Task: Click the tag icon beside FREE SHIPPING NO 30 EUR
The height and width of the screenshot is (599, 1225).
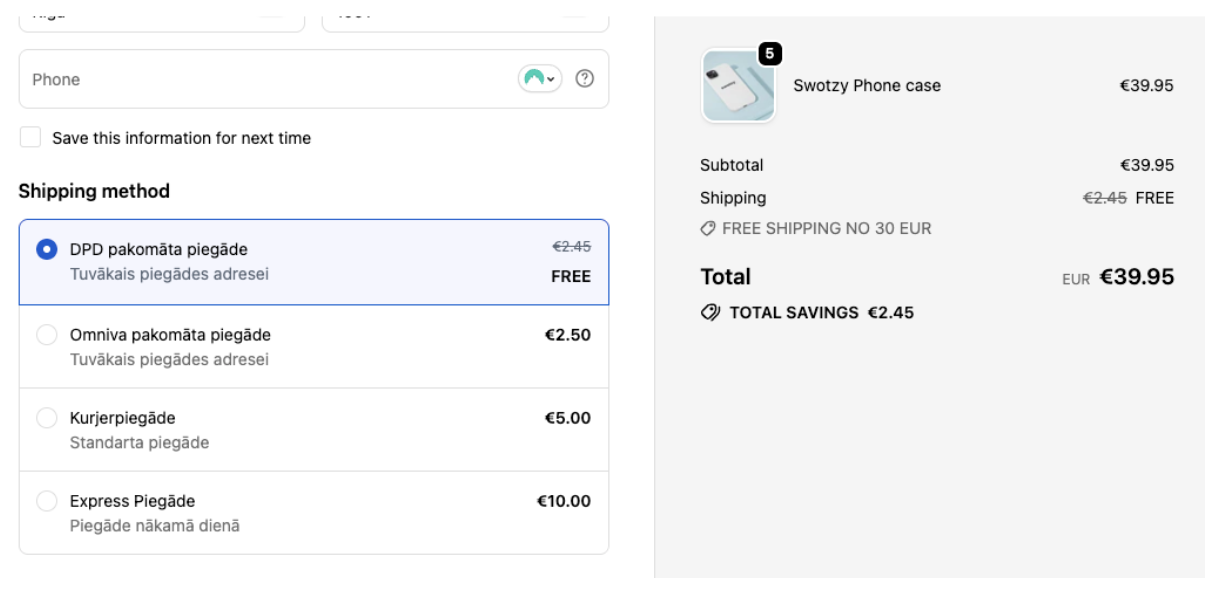Action: click(x=706, y=226)
